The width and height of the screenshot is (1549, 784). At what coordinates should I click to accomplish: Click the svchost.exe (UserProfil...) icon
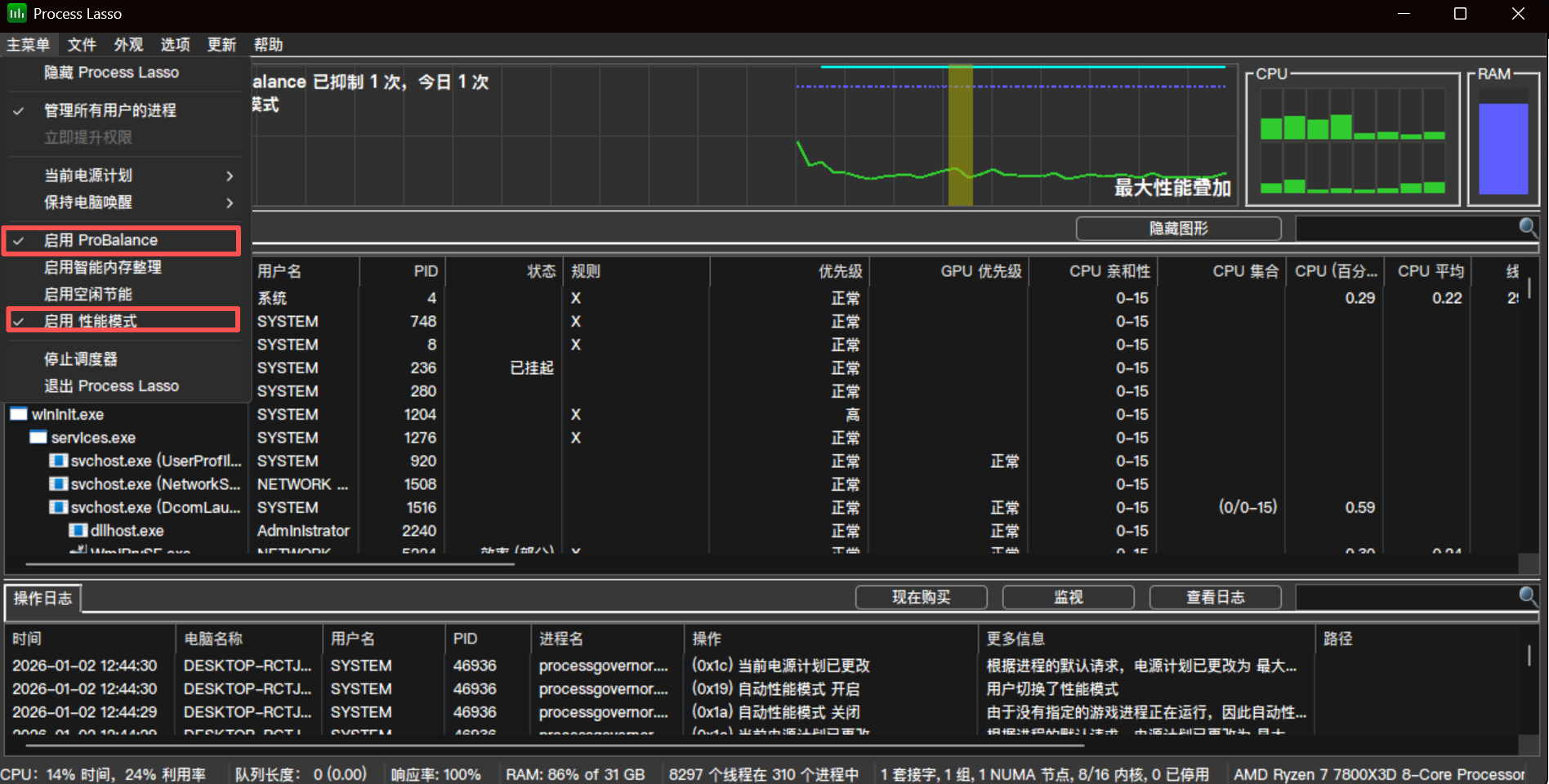tap(58, 461)
